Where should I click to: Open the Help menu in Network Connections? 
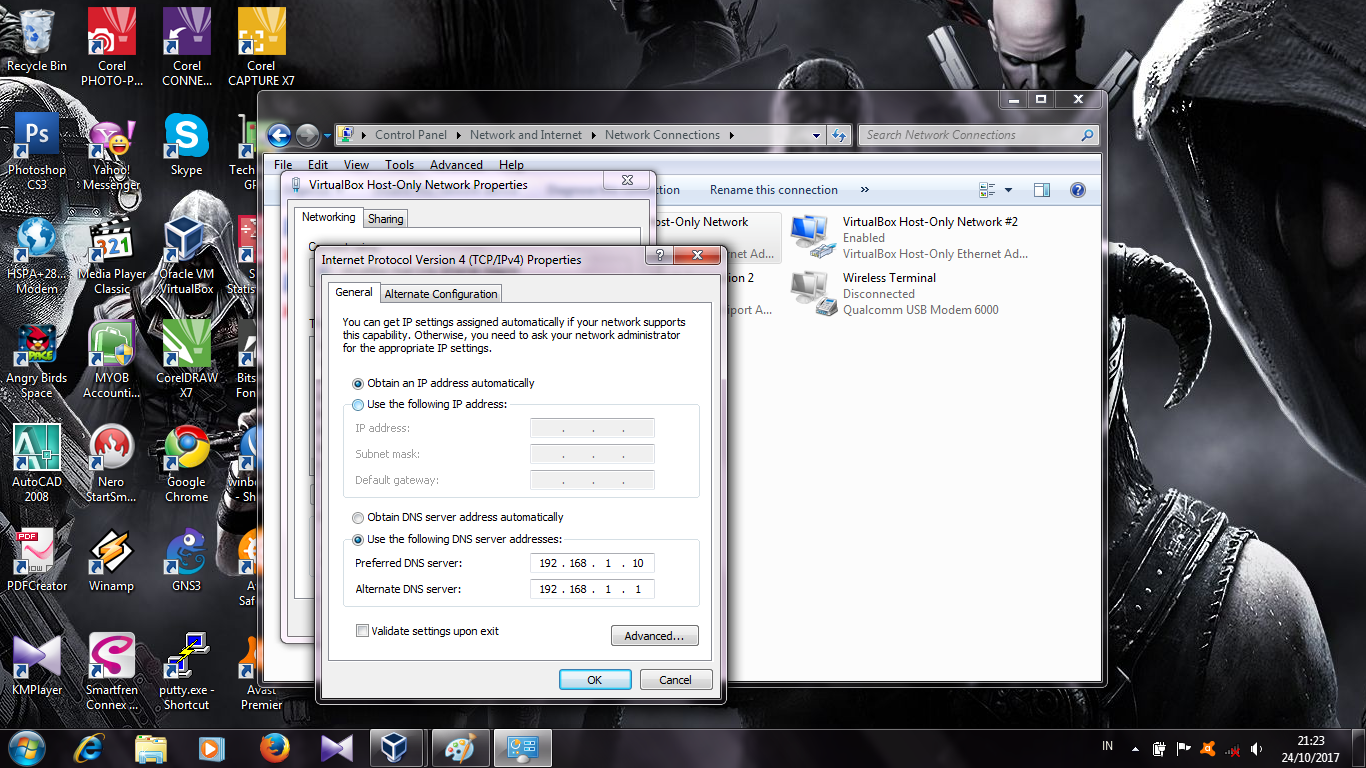[511, 165]
